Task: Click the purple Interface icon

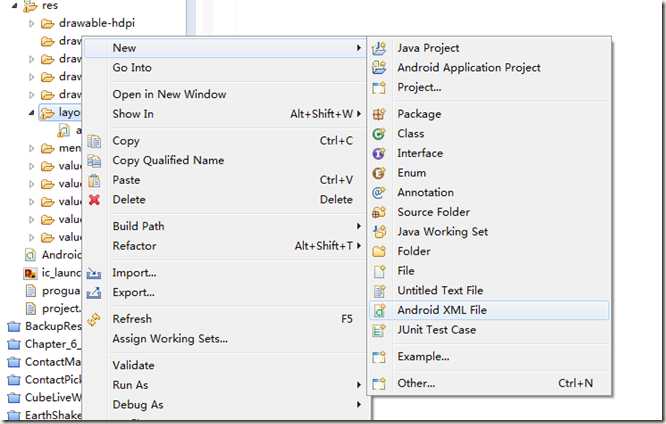Action: pyautogui.click(x=379, y=153)
